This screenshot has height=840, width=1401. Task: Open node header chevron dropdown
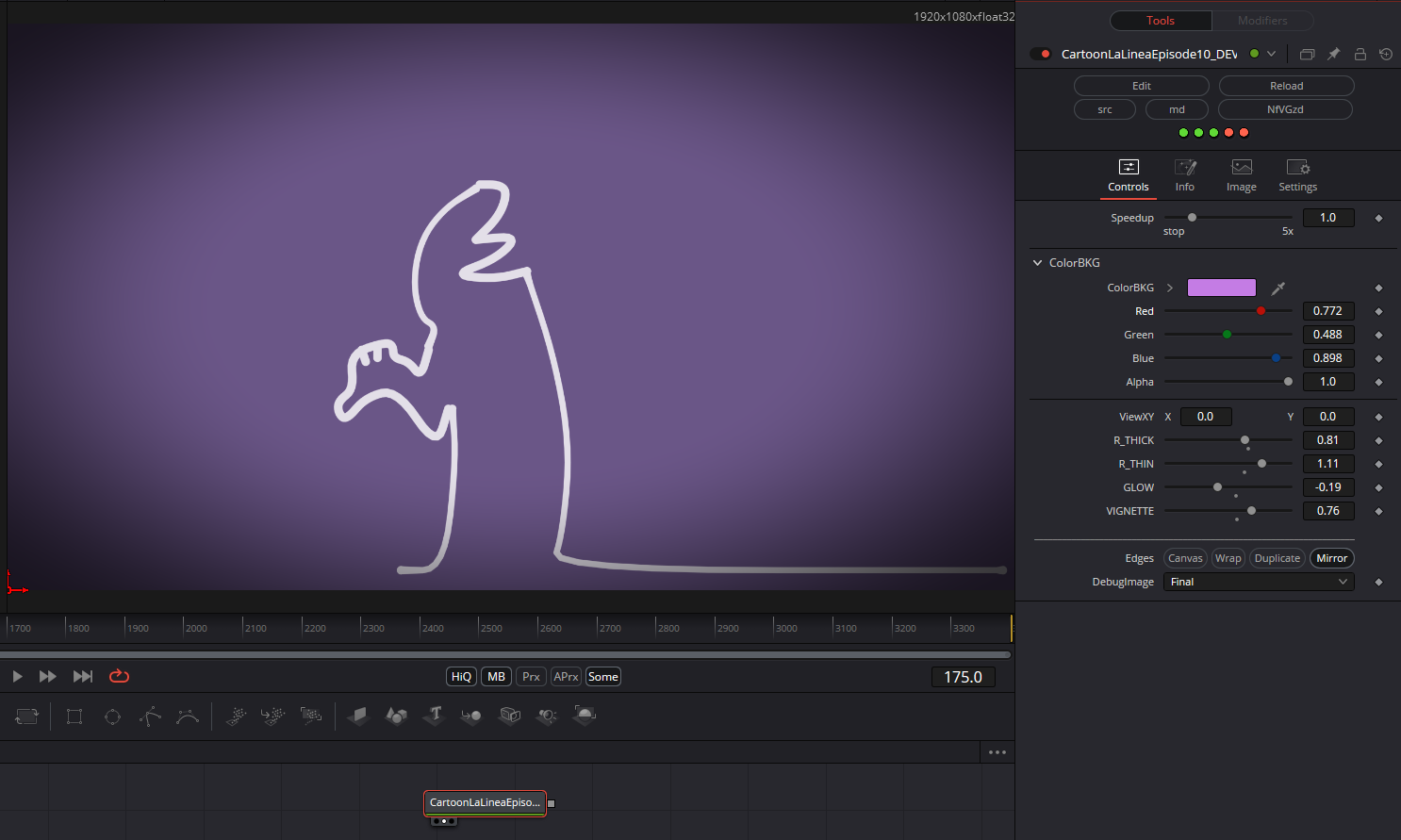tap(1271, 54)
